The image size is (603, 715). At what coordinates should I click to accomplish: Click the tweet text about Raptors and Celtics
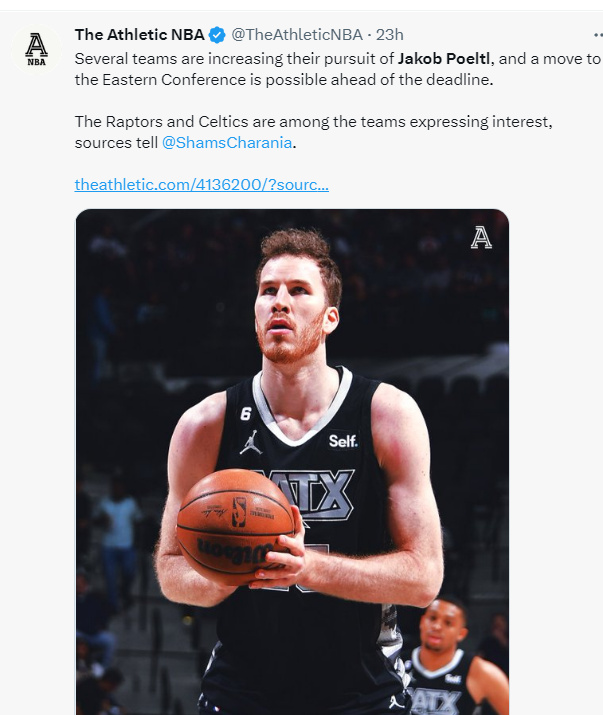click(313, 132)
